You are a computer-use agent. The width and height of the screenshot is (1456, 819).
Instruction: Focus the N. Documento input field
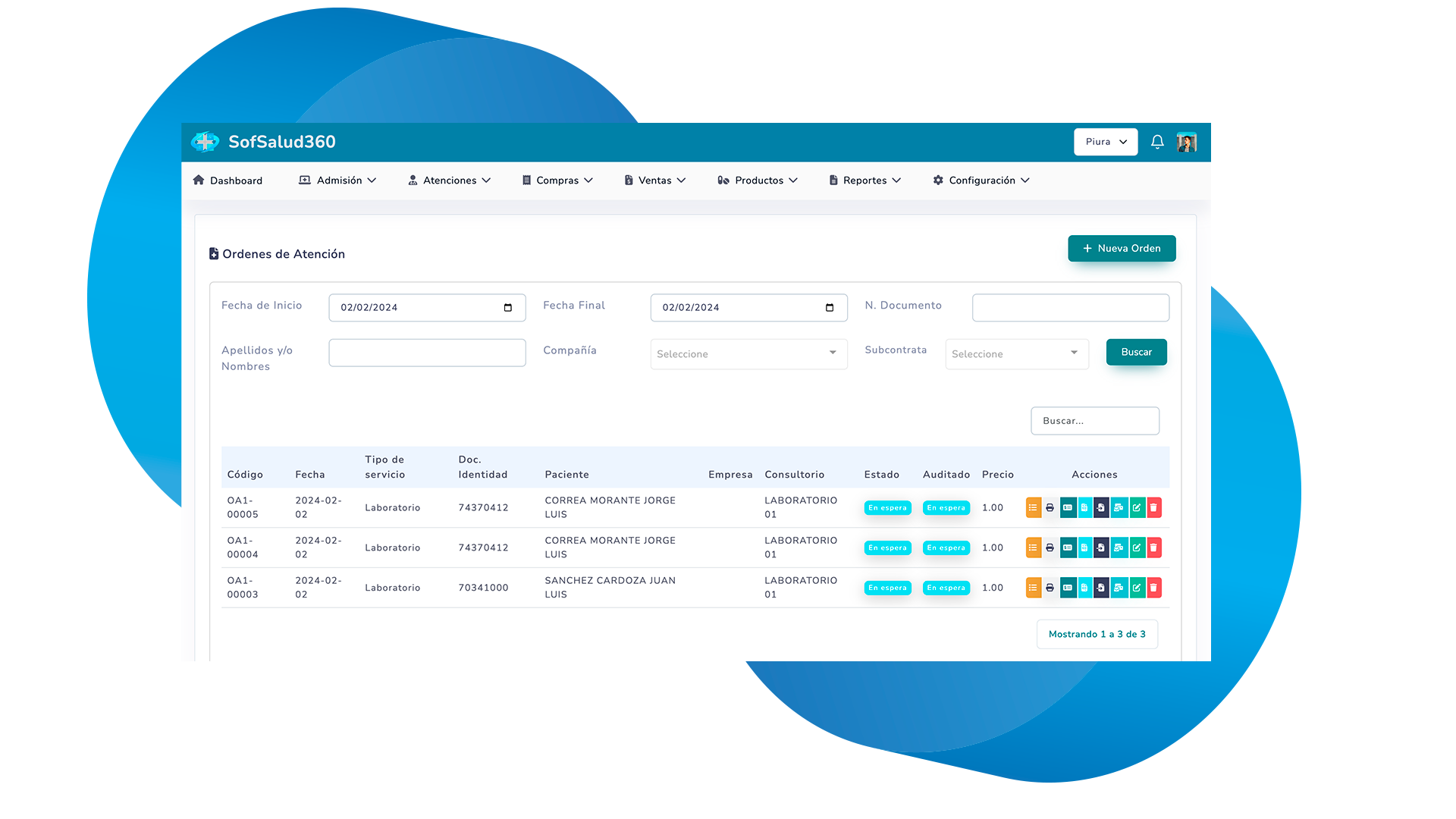(x=1070, y=308)
